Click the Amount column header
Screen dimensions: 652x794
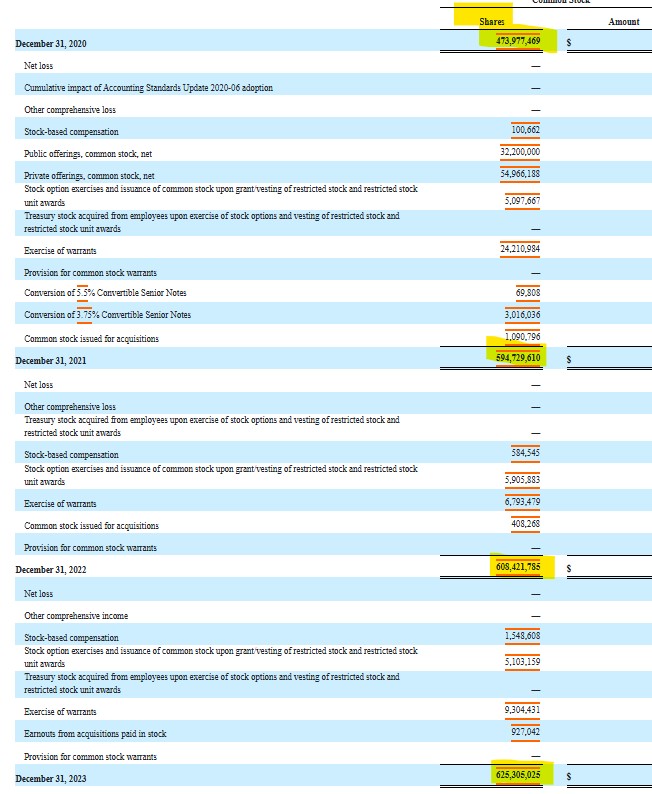point(624,22)
